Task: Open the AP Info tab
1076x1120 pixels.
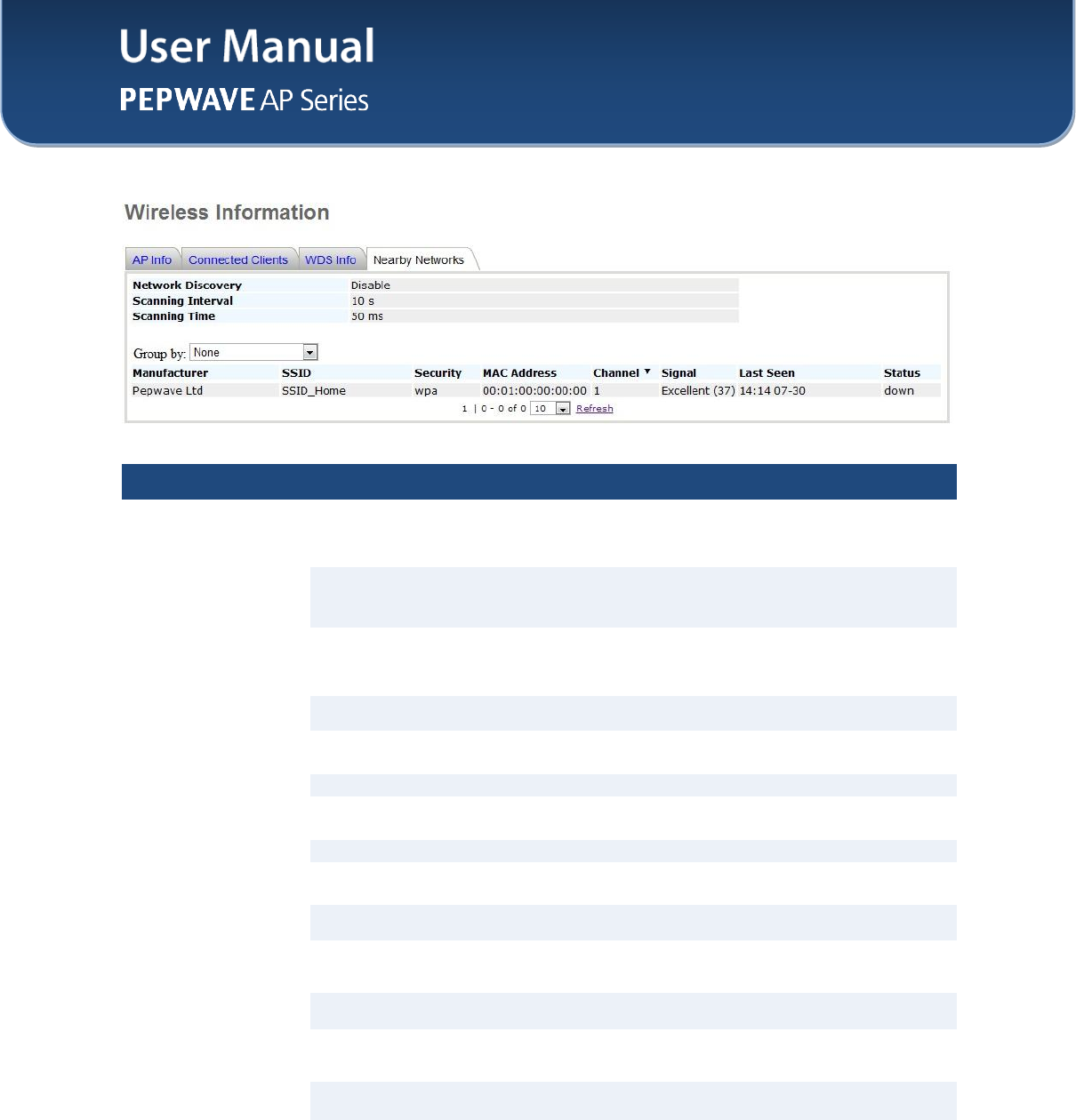Action: click(x=152, y=260)
